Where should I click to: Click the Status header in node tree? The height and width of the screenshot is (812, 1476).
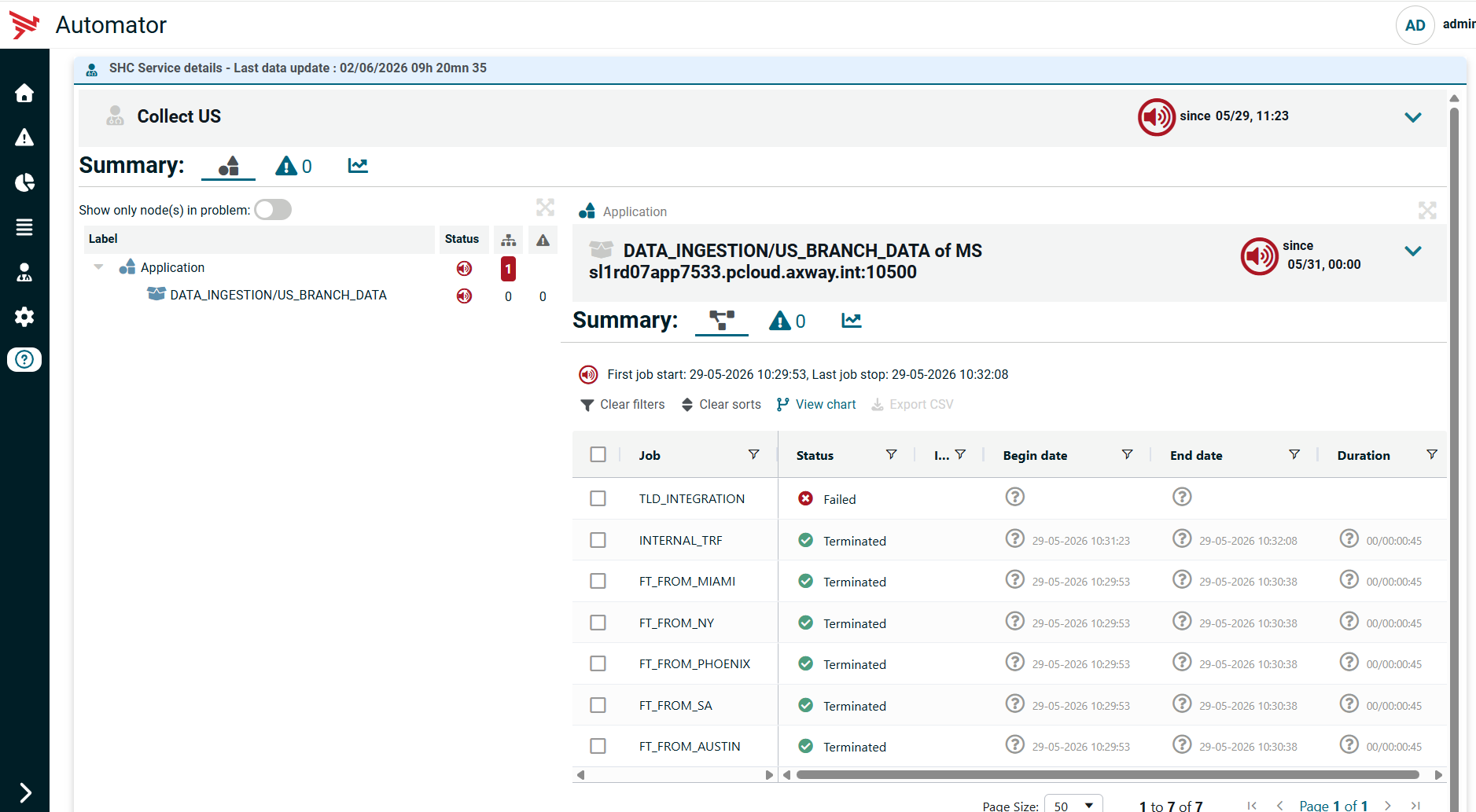coord(462,239)
